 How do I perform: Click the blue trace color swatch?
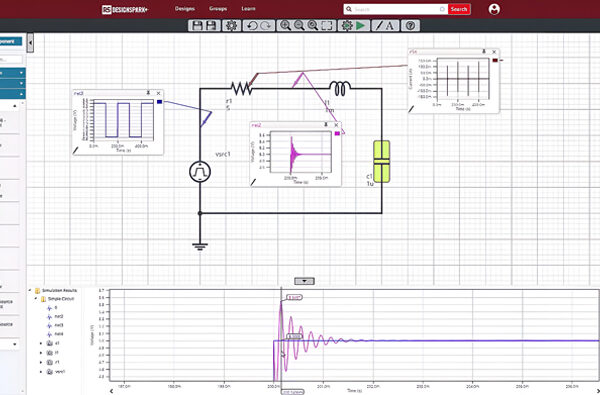pyautogui.click(x=160, y=102)
